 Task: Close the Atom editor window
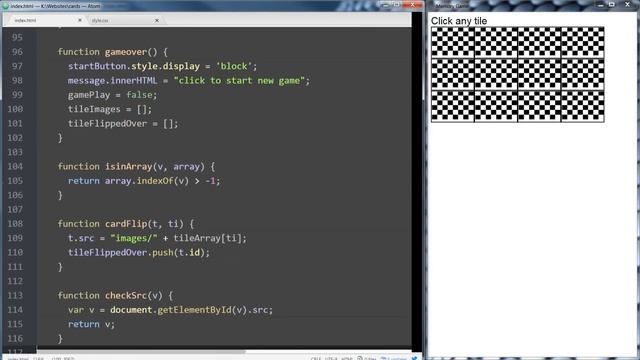click(413, 5)
